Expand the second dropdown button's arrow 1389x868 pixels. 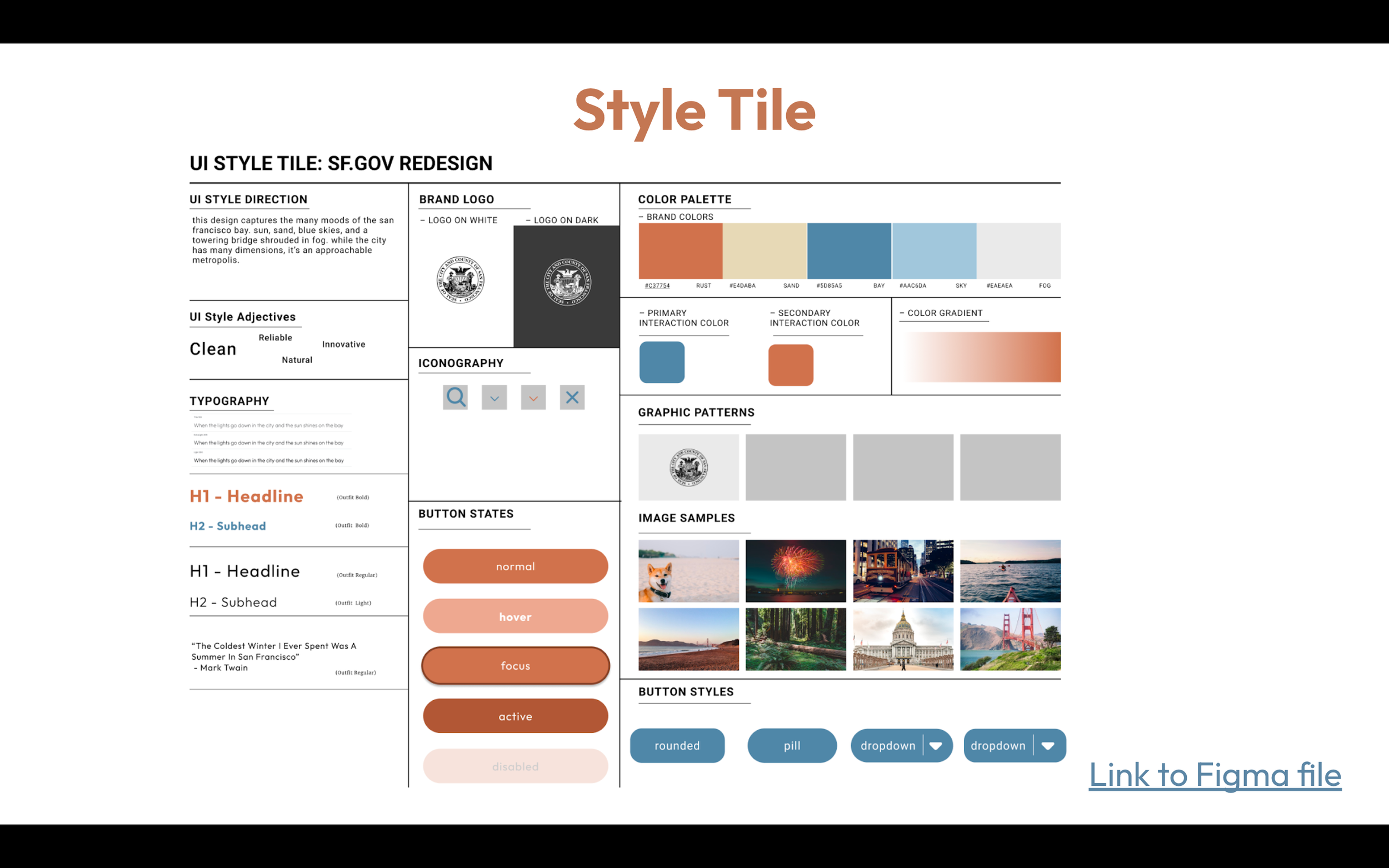[x=1048, y=745]
